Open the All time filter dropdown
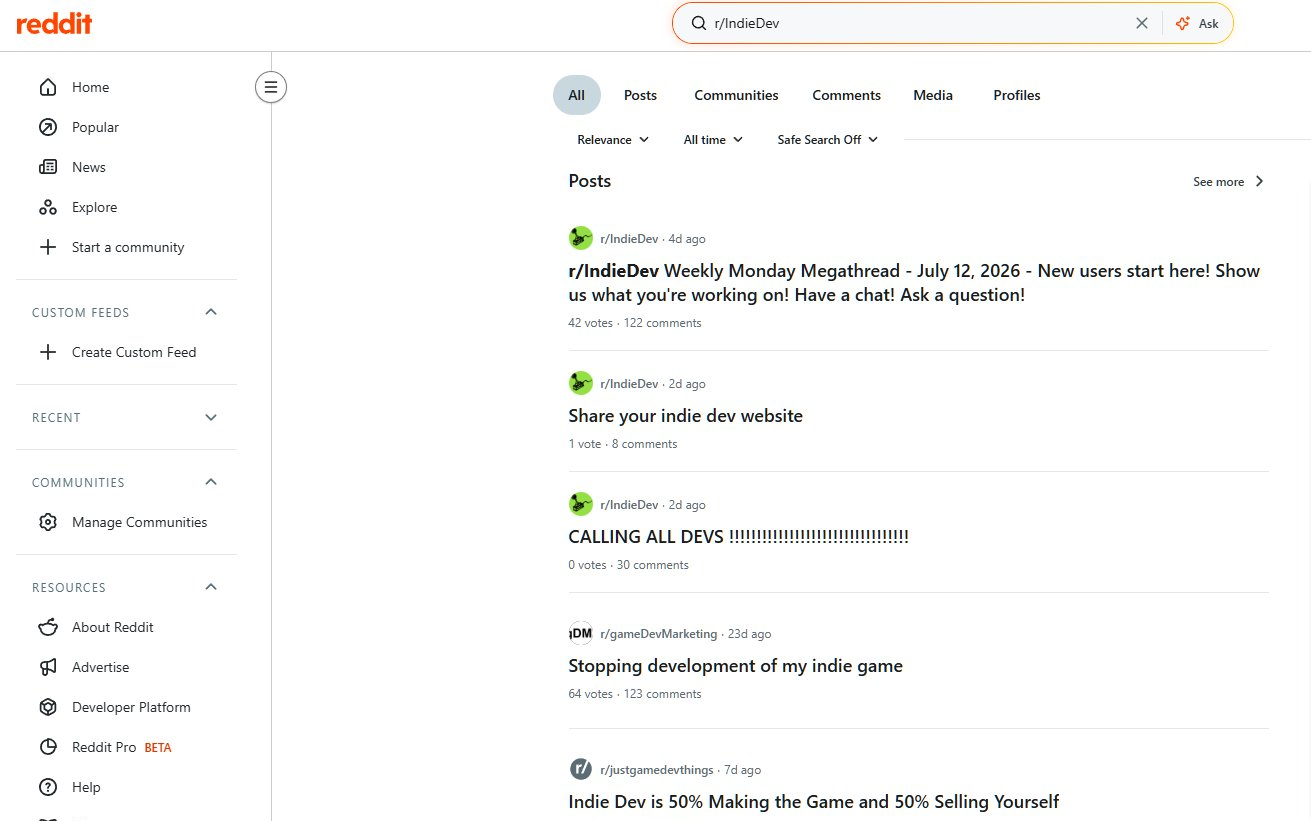This screenshot has height=821, width=1311. click(x=713, y=139)
